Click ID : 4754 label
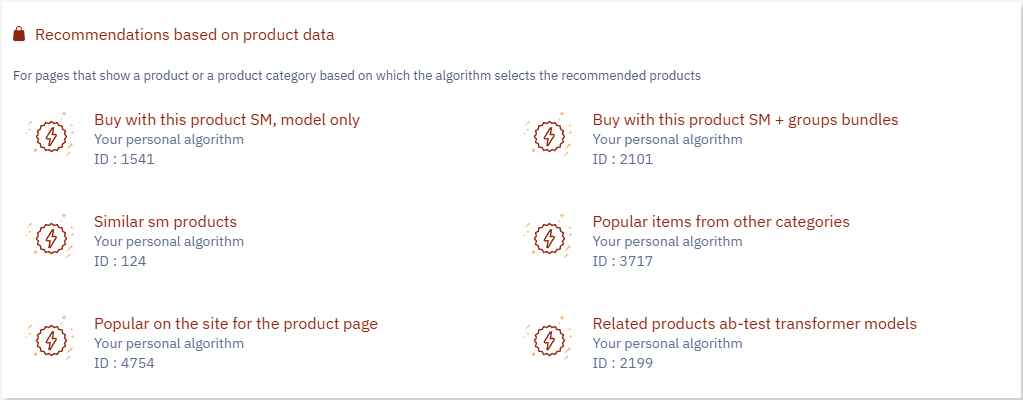The height and width of the screenshot is (400, 1023). [x=125, y=363]
